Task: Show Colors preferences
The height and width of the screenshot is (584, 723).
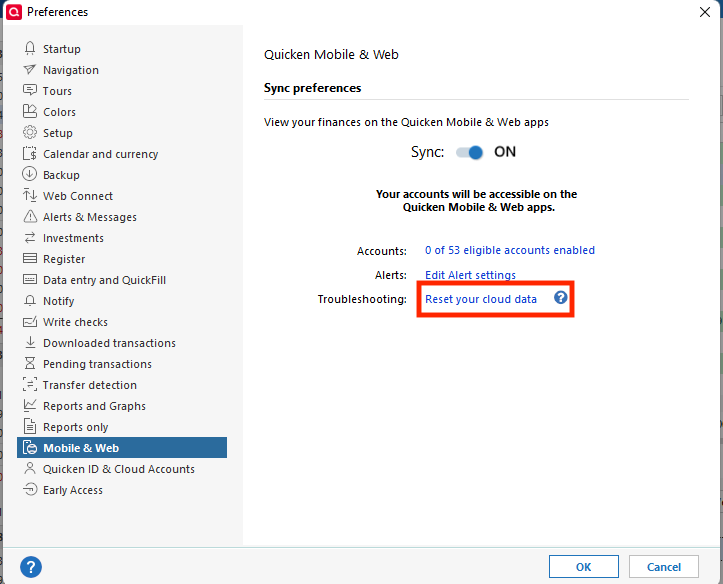Action: coord(59,112)
